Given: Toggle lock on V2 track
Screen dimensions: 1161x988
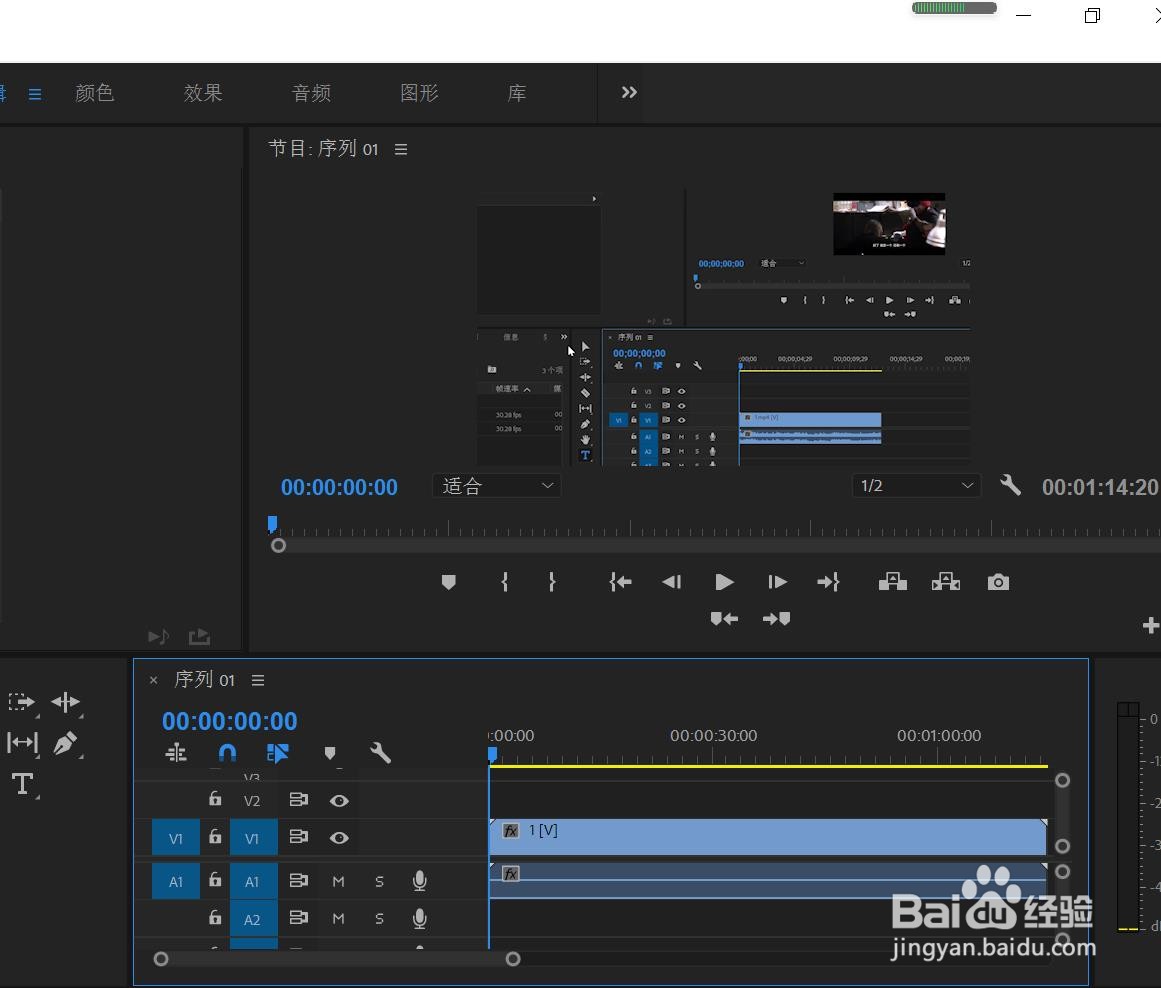Looking at the screenshot, I should point(215,798).
